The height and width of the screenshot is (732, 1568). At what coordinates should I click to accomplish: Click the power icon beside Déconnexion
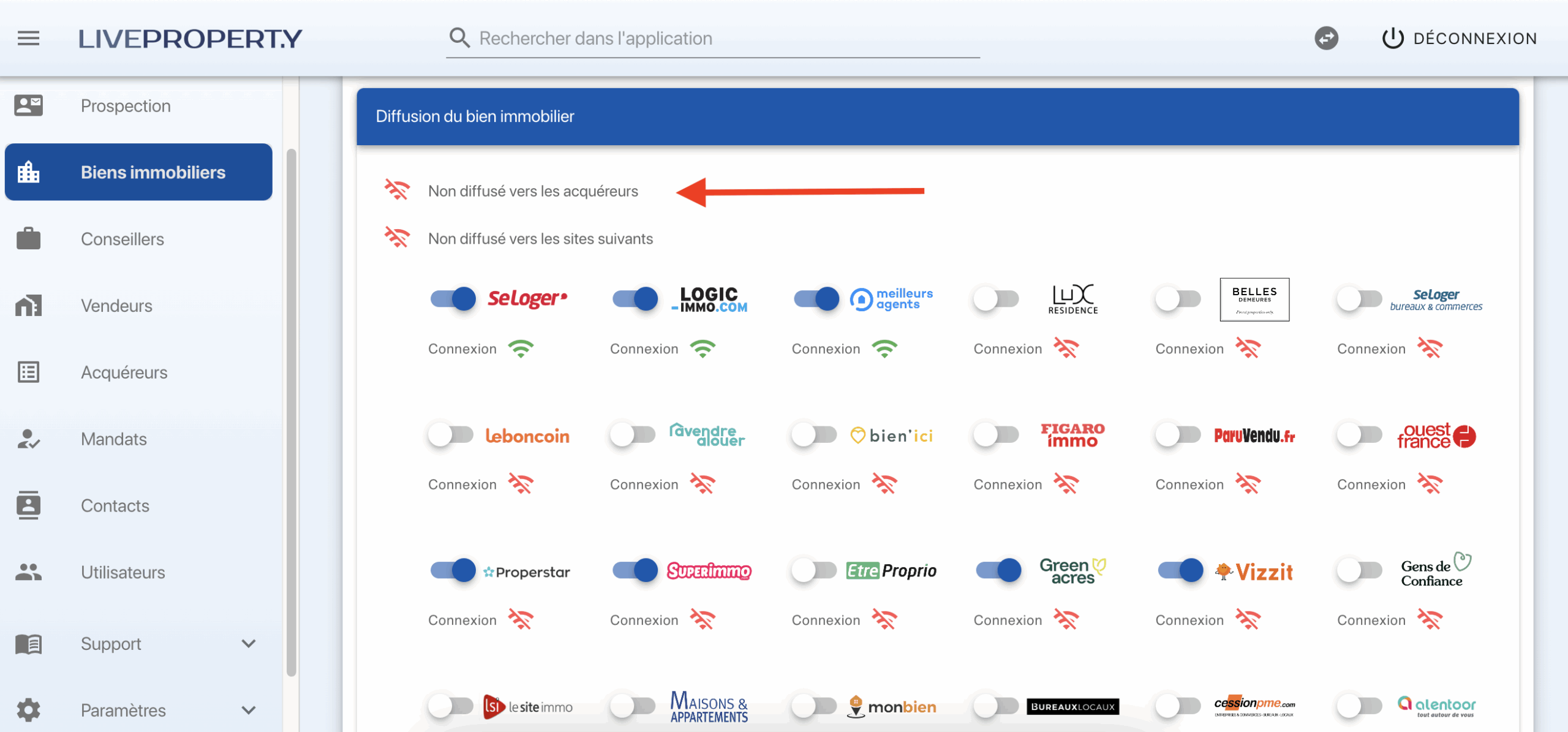point(1392,39)
